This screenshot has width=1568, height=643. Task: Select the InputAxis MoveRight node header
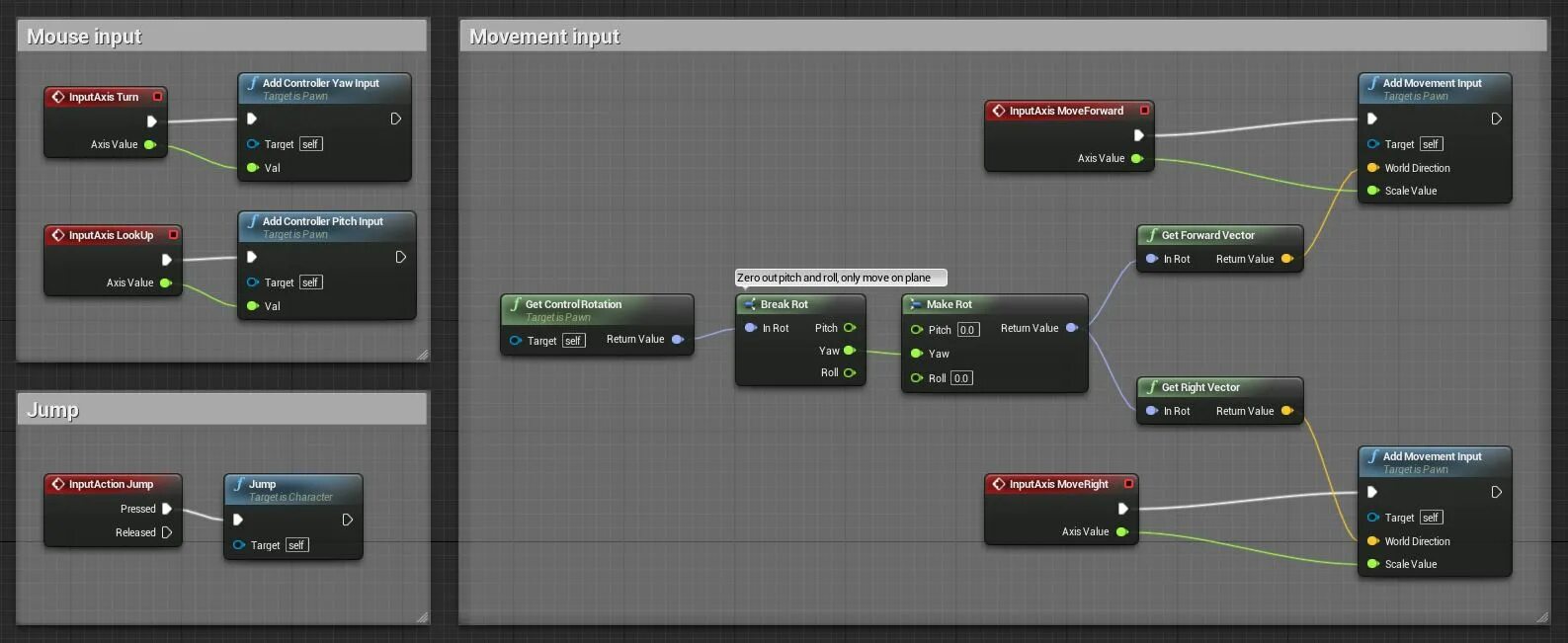tap(1062, 484)
